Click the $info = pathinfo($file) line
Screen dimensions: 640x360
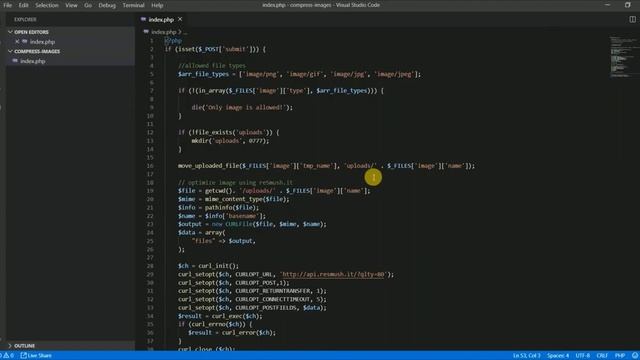click(x=218, y=208)
